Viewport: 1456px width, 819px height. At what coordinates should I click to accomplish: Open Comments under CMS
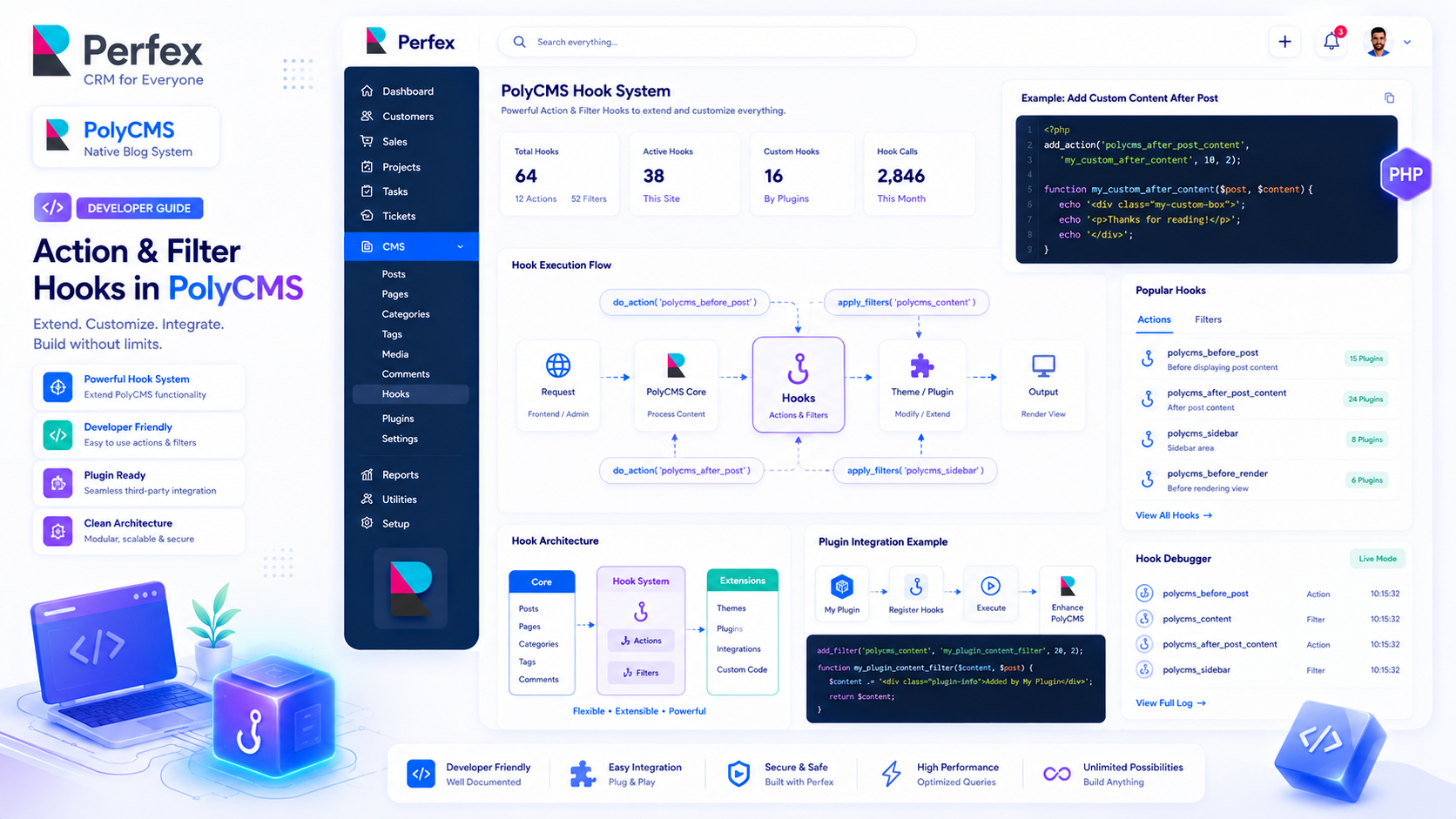pos(406,374)
